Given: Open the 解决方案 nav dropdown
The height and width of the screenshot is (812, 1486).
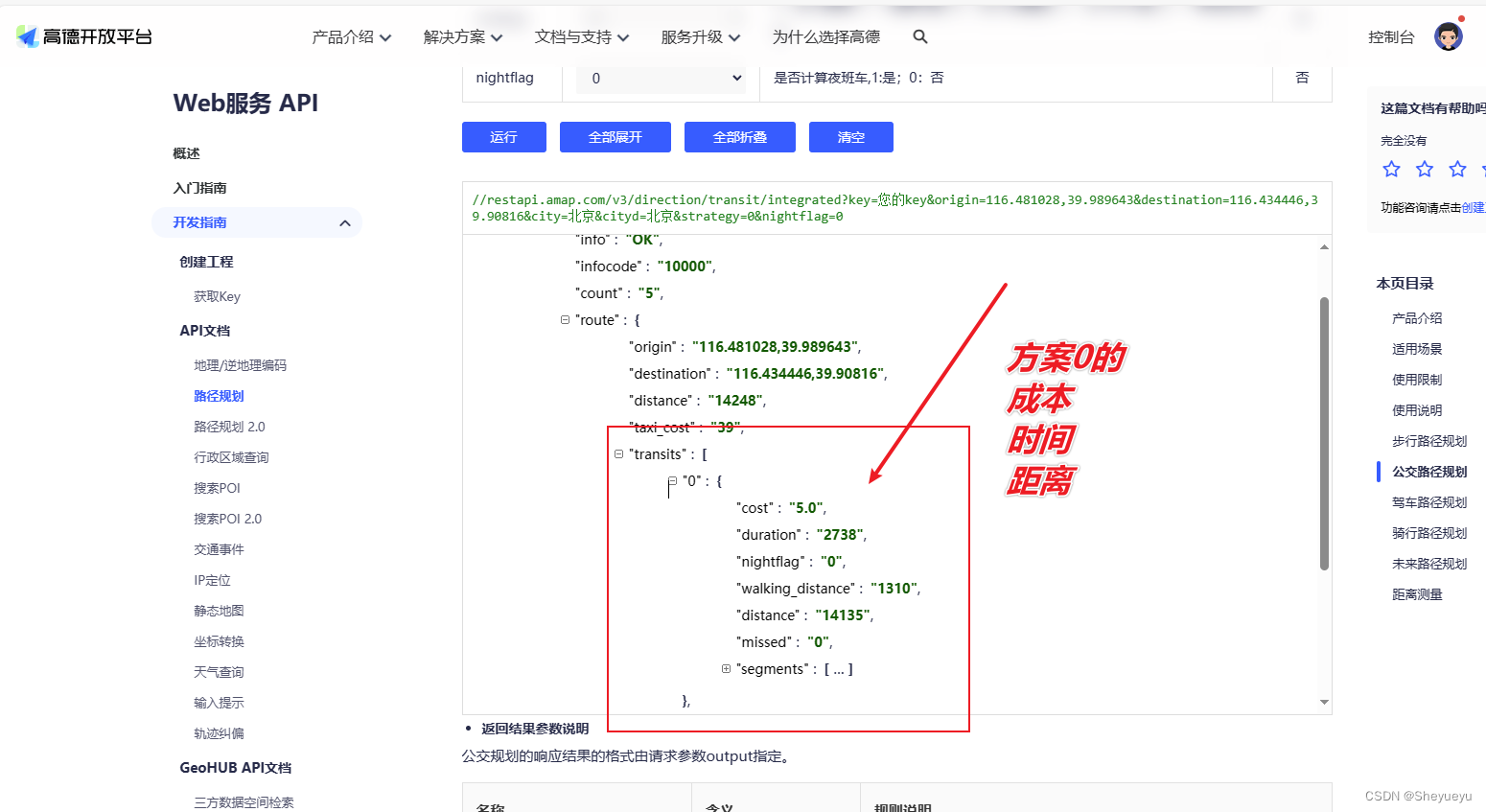Looking at the screenshot, I should click(463, 37).
